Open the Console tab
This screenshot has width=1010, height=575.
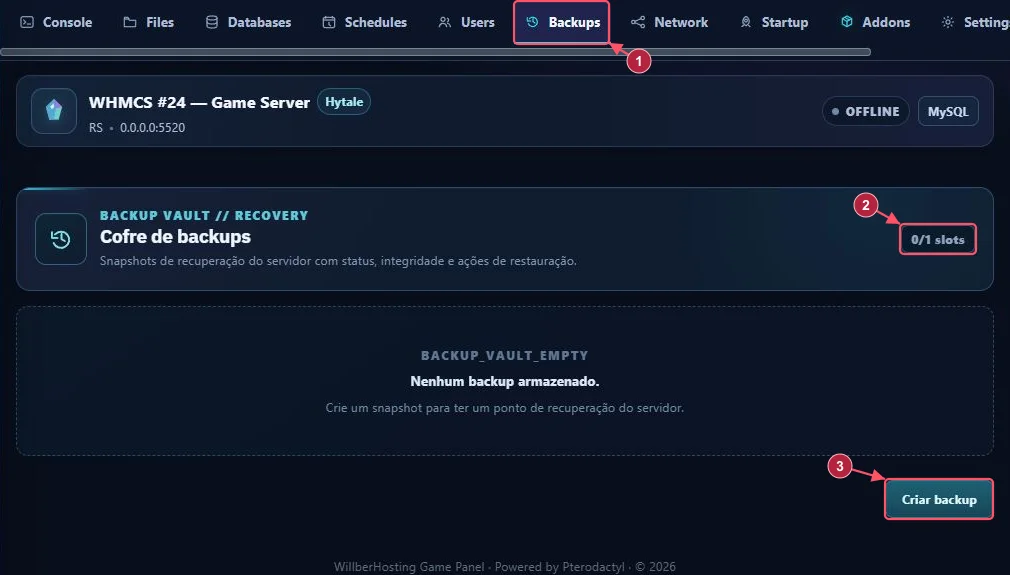[x=56, y=23]
